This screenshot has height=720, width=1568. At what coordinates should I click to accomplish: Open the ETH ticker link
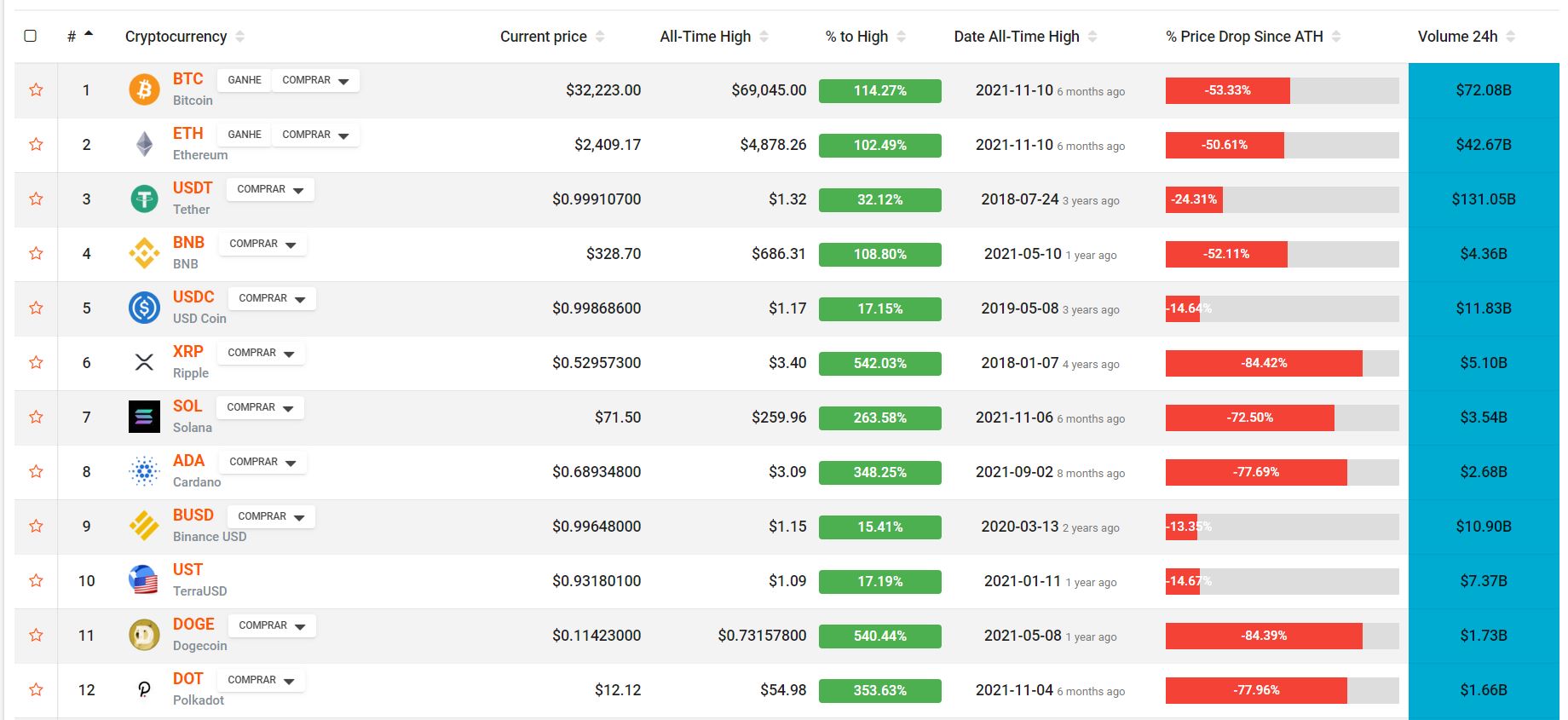[187, 134]
